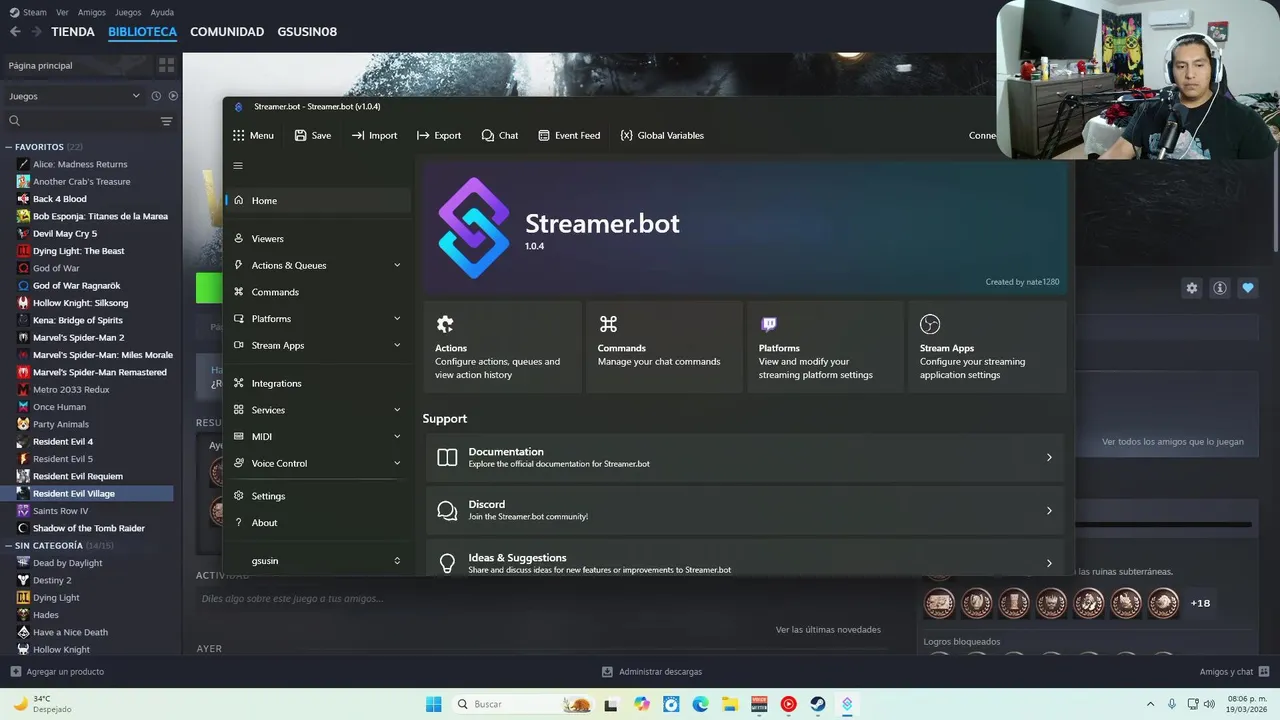
Task: Open the Streamer.bot Menu button
Action: point(253,135)
